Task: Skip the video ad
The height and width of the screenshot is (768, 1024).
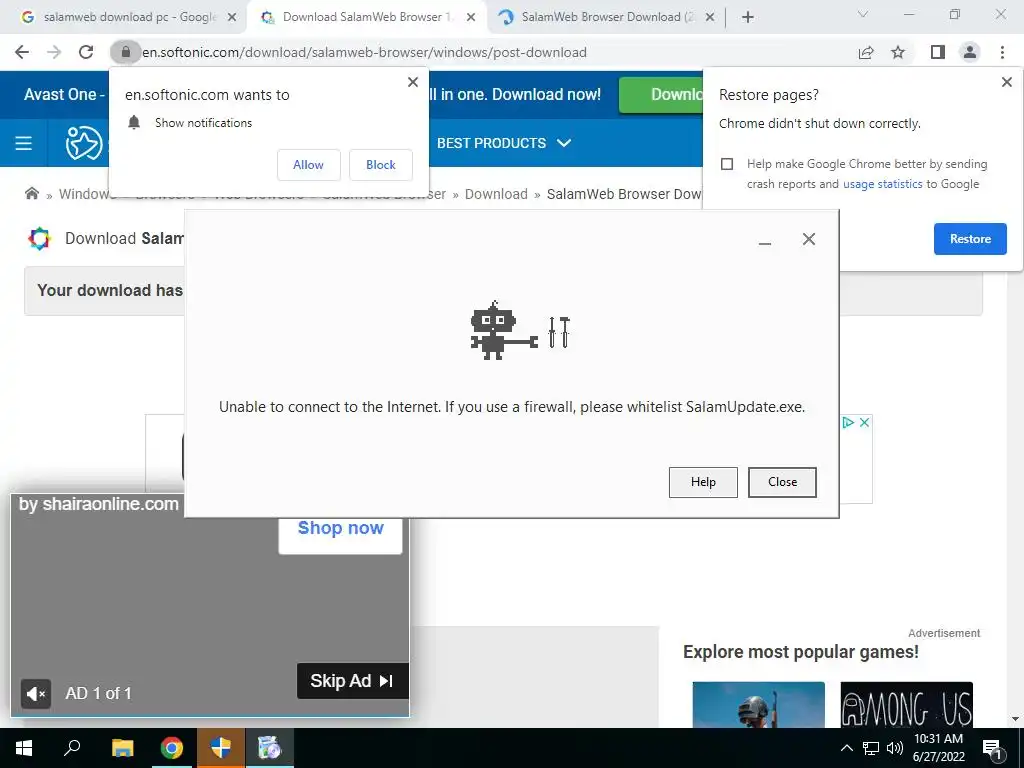Action: click(x=353, y=681)
